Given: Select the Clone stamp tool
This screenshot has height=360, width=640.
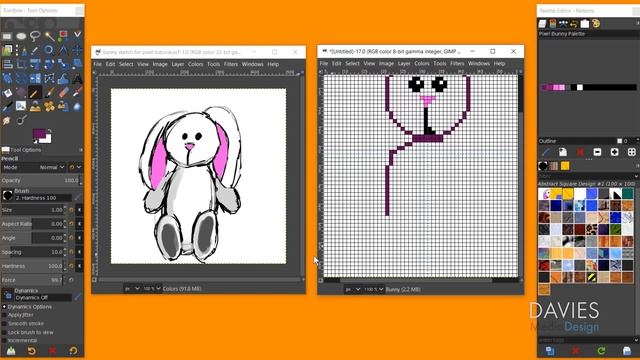Looking at the screenshot, I should click(x=35, y=107).
